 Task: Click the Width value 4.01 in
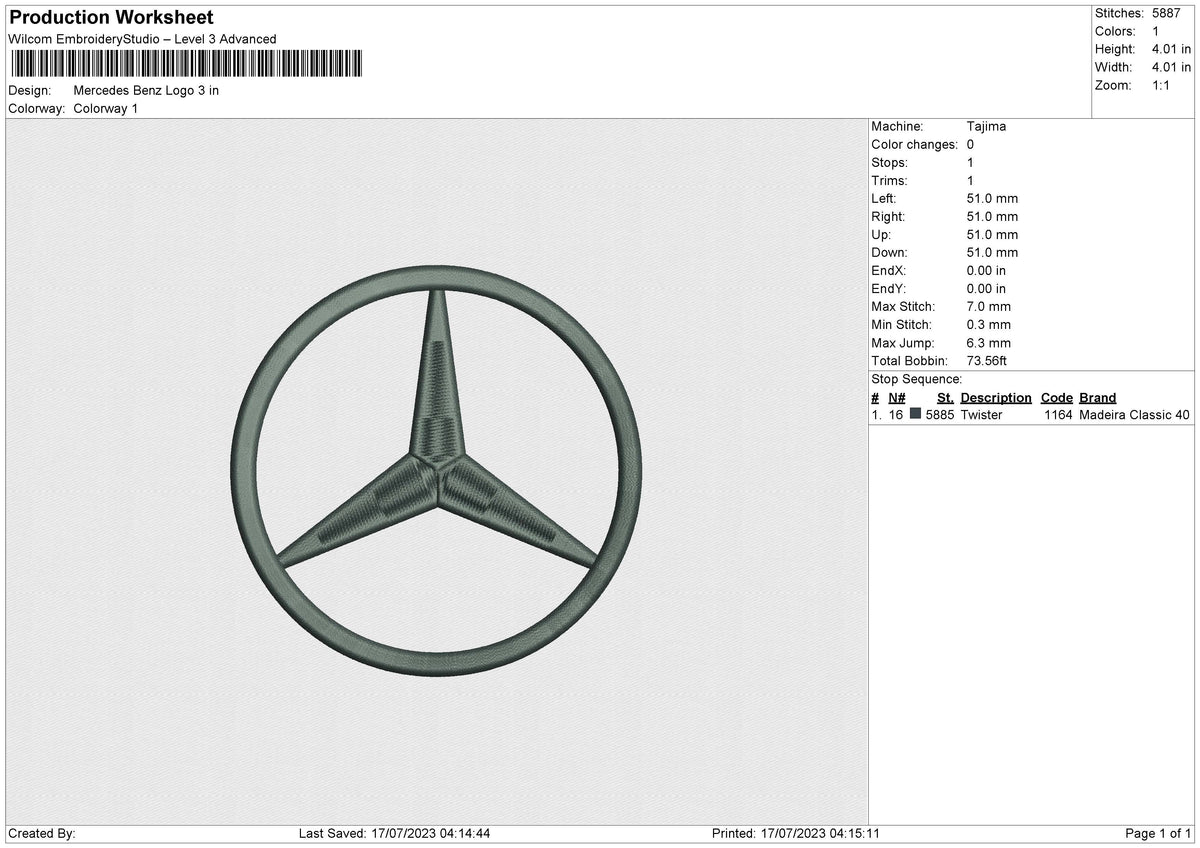(x=1172, y=67)
